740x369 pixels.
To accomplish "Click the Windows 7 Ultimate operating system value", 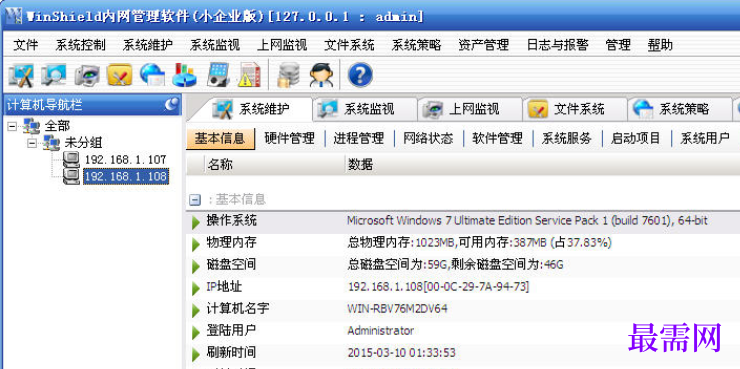I will [x=527, y=221].
